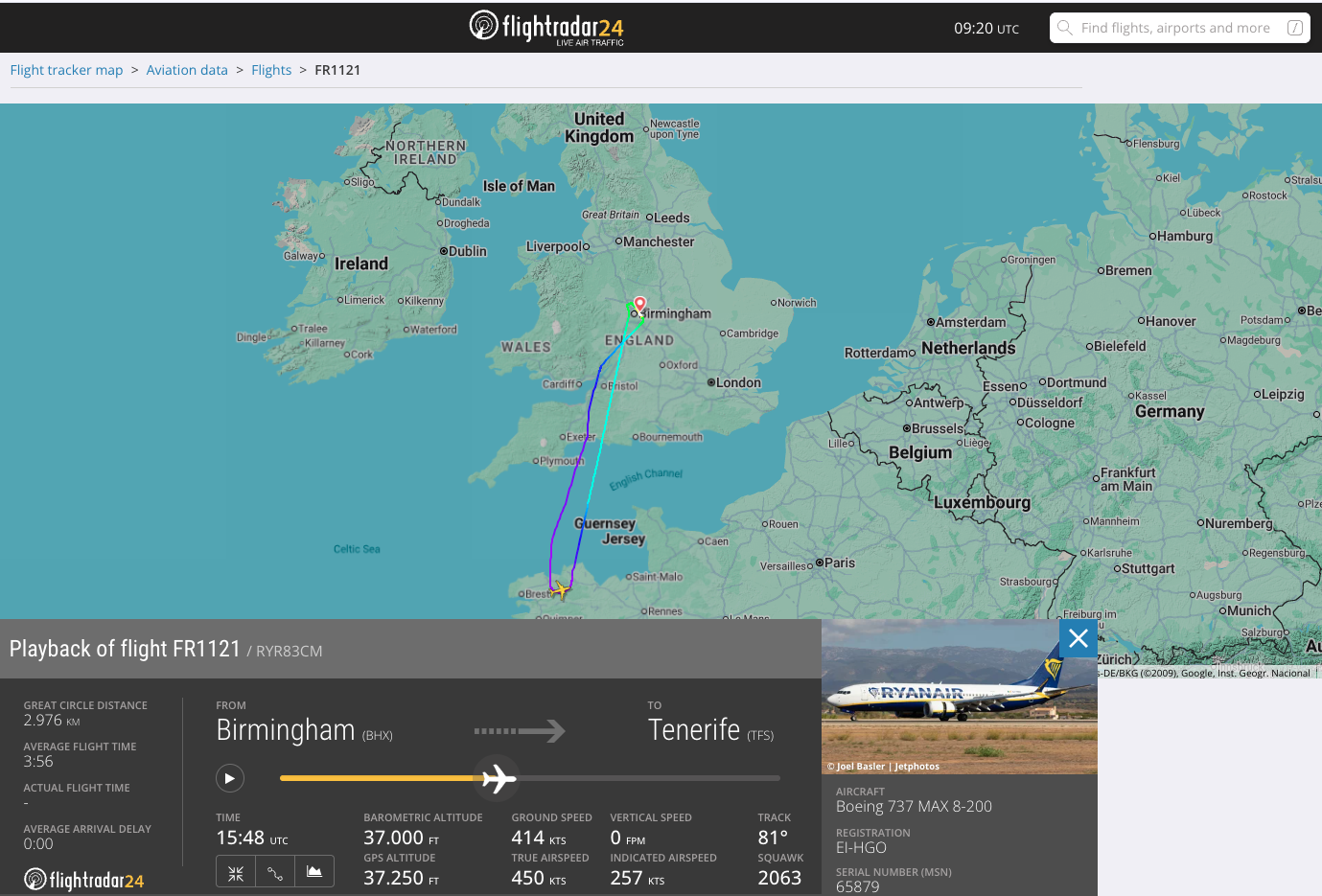Close the aircraft photo panel

tap(1078, 638)
